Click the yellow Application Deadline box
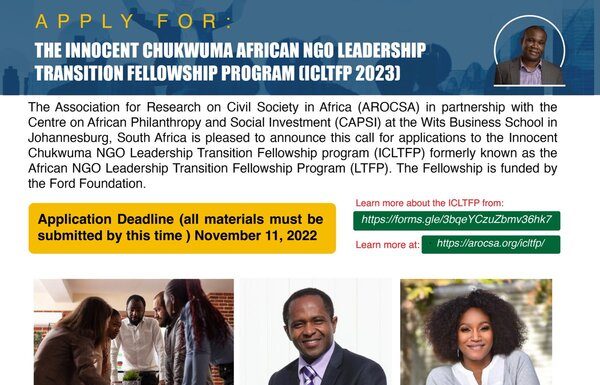600x385 pixels. pos(182,228)
